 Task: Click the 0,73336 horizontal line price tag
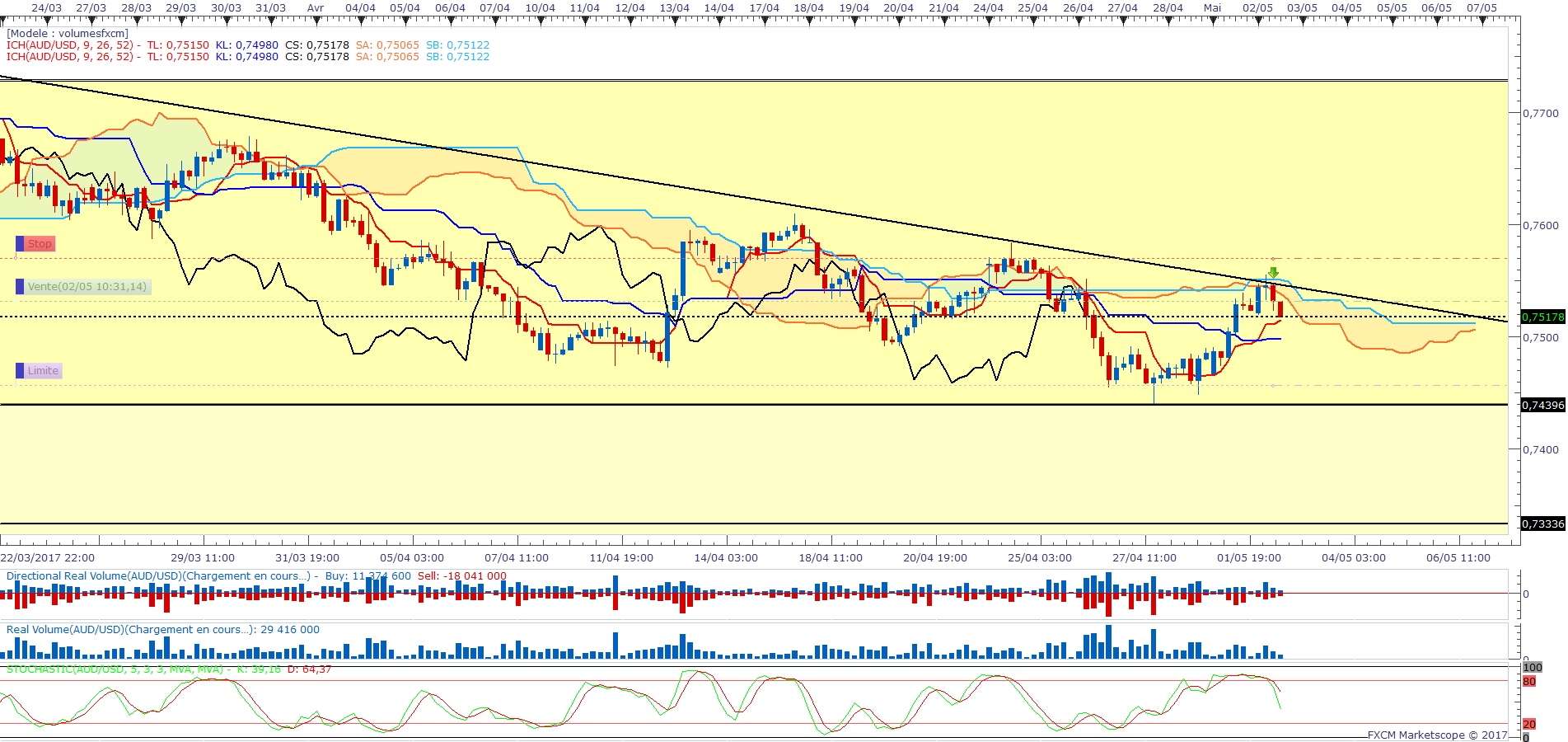pyautogui.click(x=1542, y=524)
